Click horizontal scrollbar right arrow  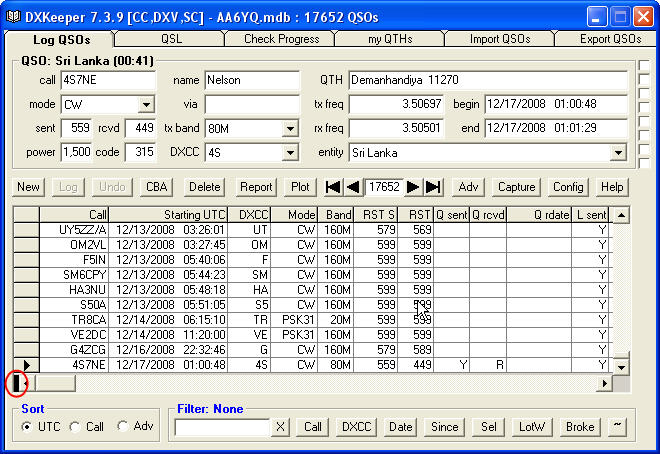pyautogui.click(x=604, y=383)
